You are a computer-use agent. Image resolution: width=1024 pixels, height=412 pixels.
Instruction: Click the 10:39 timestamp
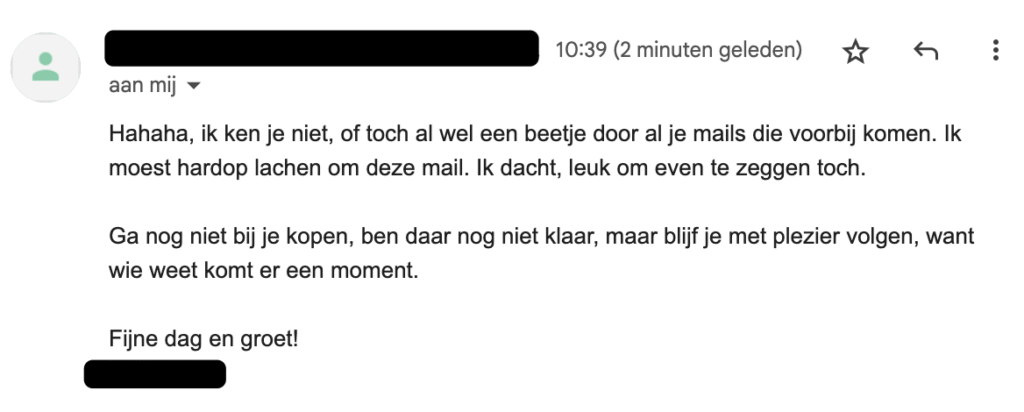click(581, 50)
